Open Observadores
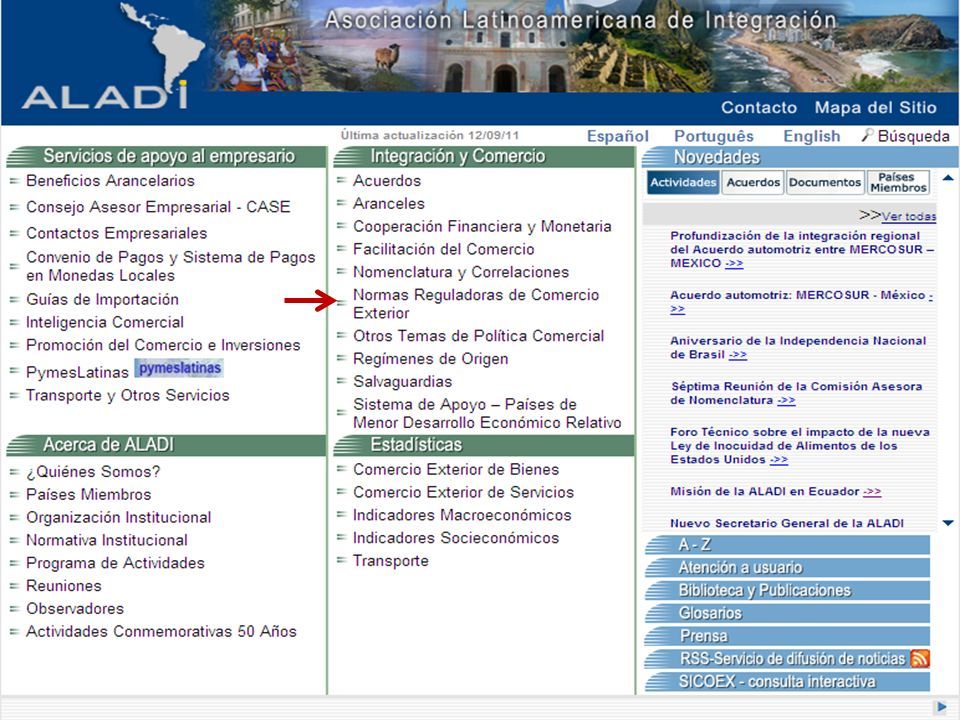This screenshot has height=720, width=960. [x=75, y=608]
